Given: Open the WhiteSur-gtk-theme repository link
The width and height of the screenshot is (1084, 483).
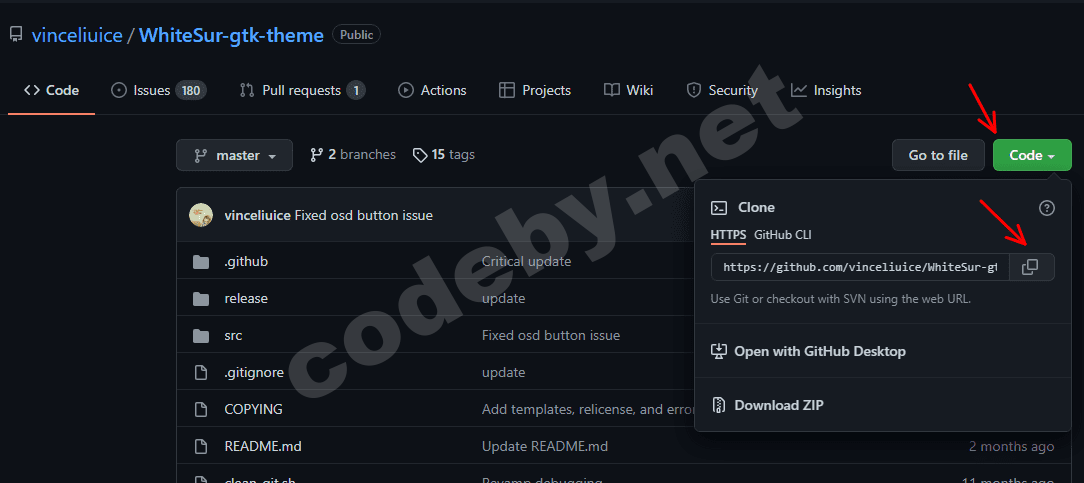Looking at the screenshot, I should [232, 35].
